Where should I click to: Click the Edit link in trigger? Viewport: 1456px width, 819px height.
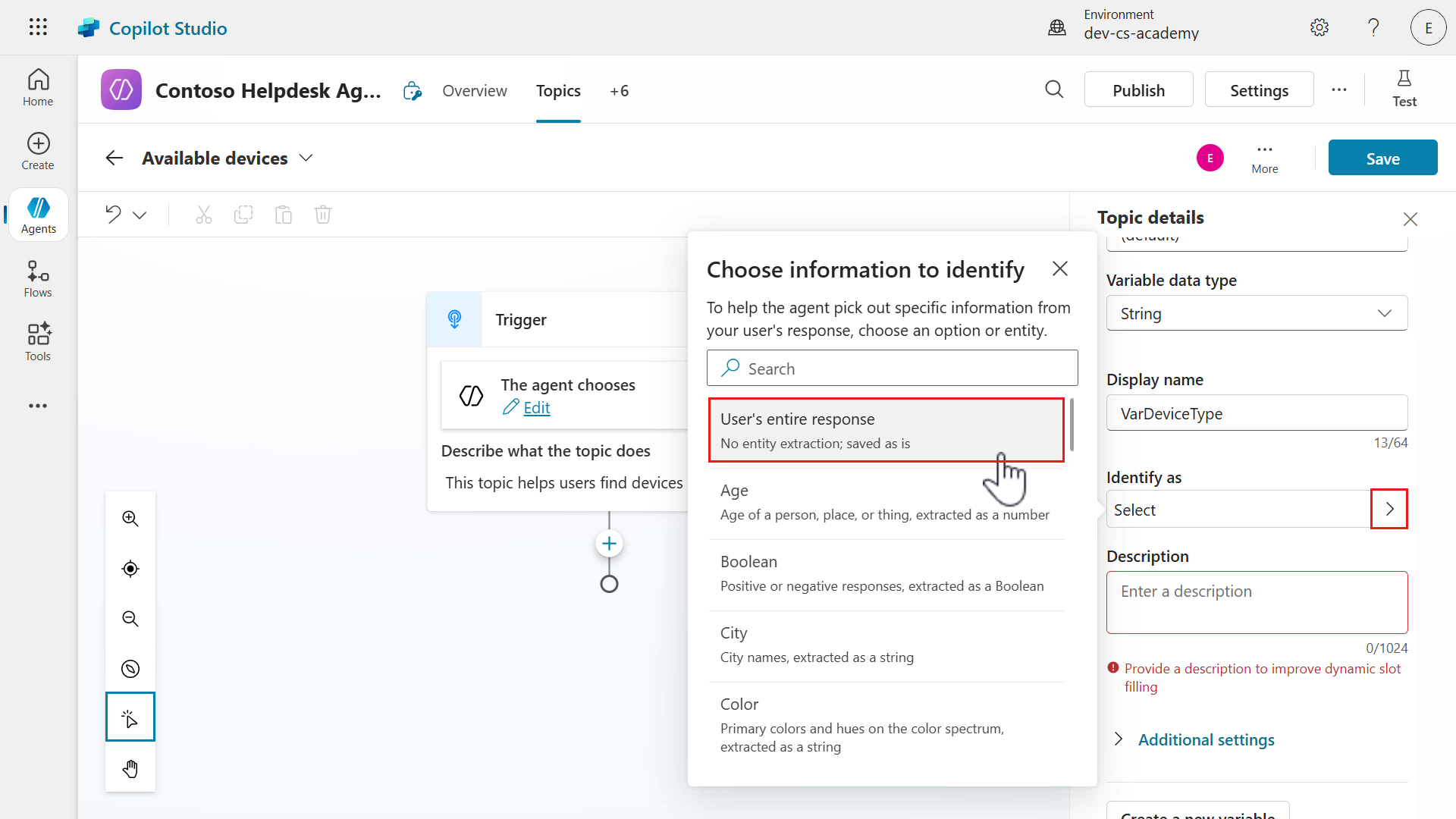coord(536,408)
